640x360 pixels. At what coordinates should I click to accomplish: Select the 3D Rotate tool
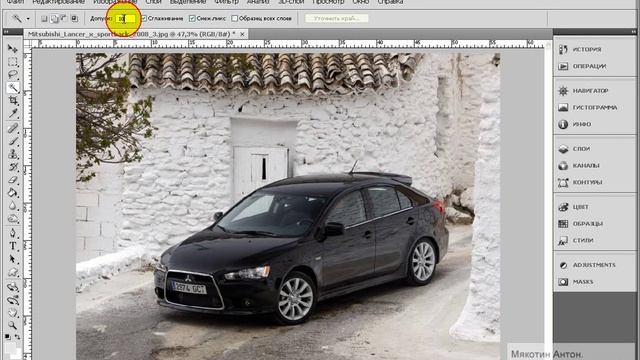coord(13,287)
